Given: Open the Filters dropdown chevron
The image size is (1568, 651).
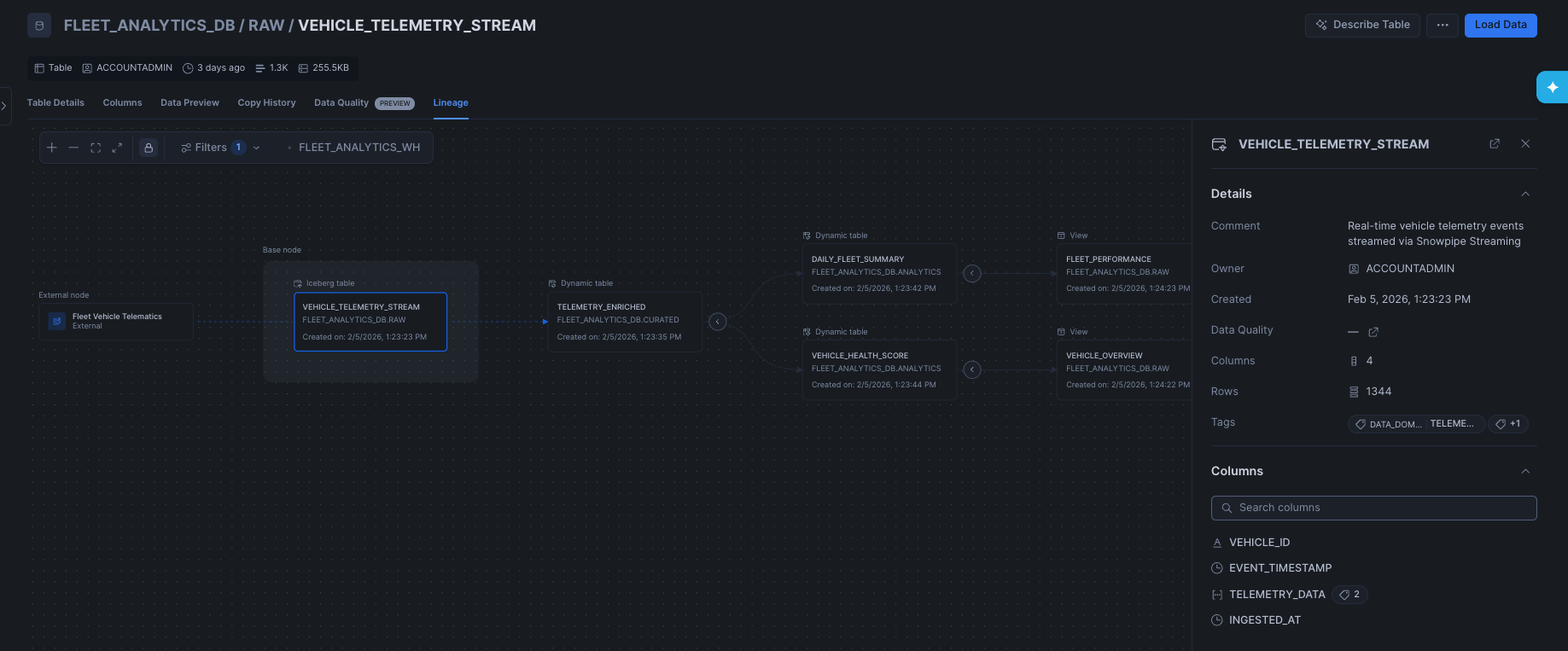Looking at the screenshot, I should [x=255, y=147].
